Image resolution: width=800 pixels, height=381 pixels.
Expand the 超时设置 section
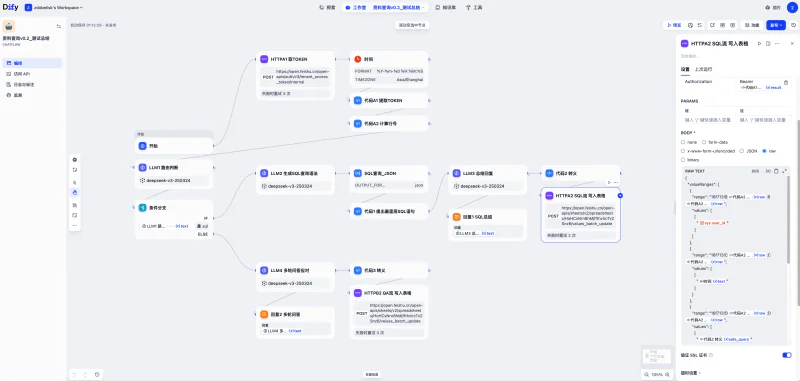pyautogui.click(x=691, y=373)
